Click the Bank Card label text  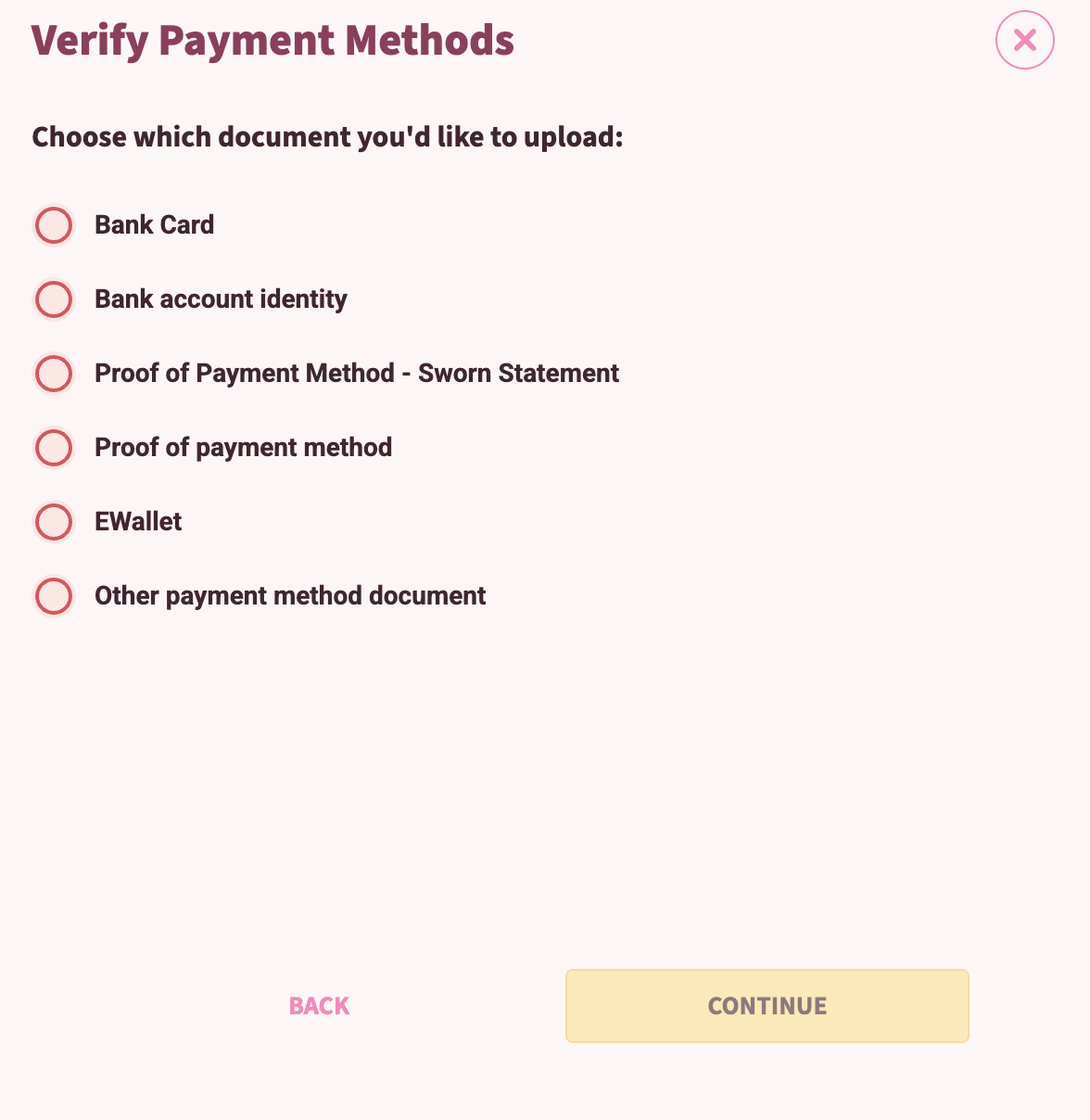pos(154,225)
